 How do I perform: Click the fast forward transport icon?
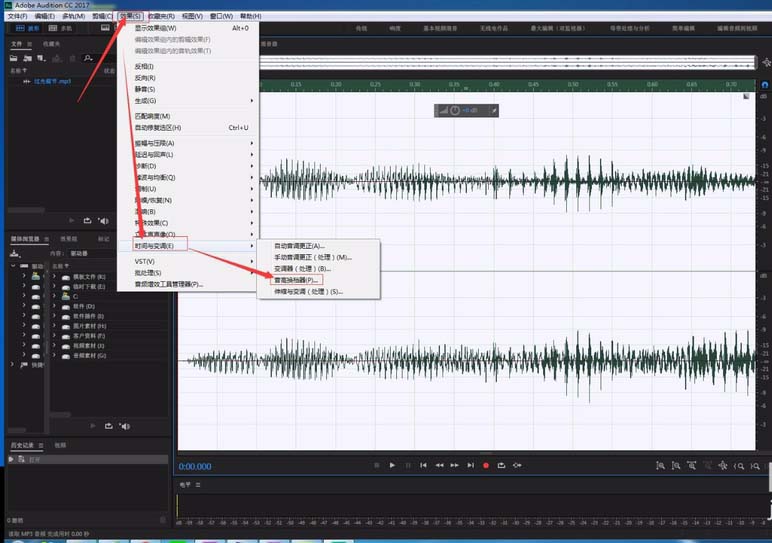click(x=455, y=465)
